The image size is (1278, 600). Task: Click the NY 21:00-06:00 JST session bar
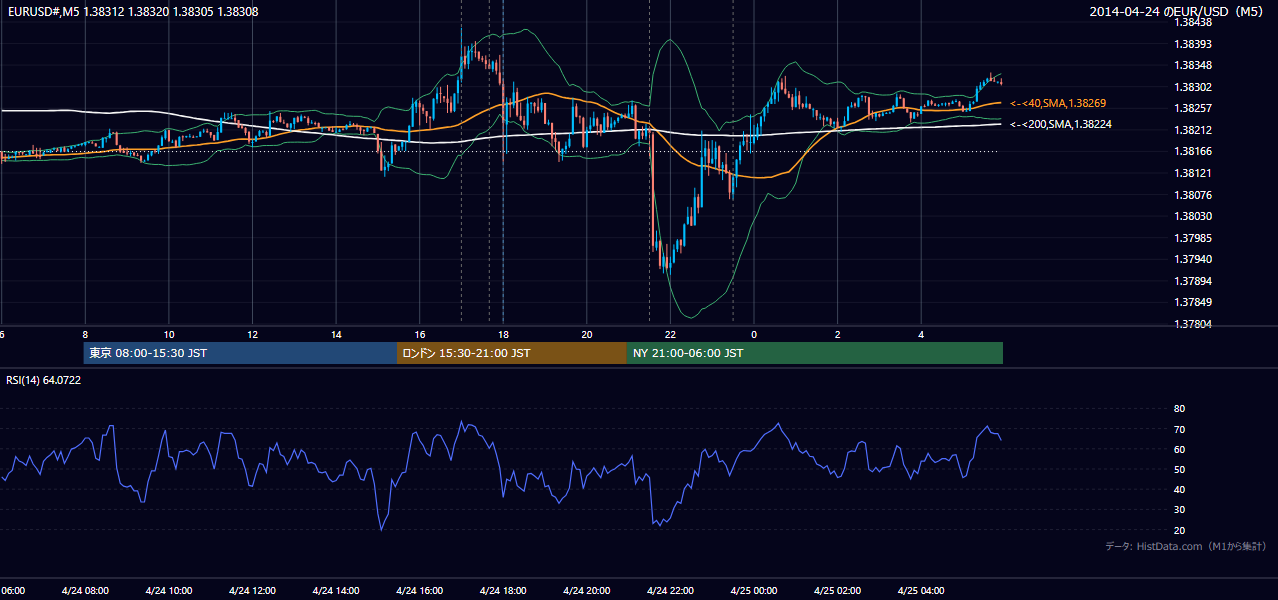point(815,353)
